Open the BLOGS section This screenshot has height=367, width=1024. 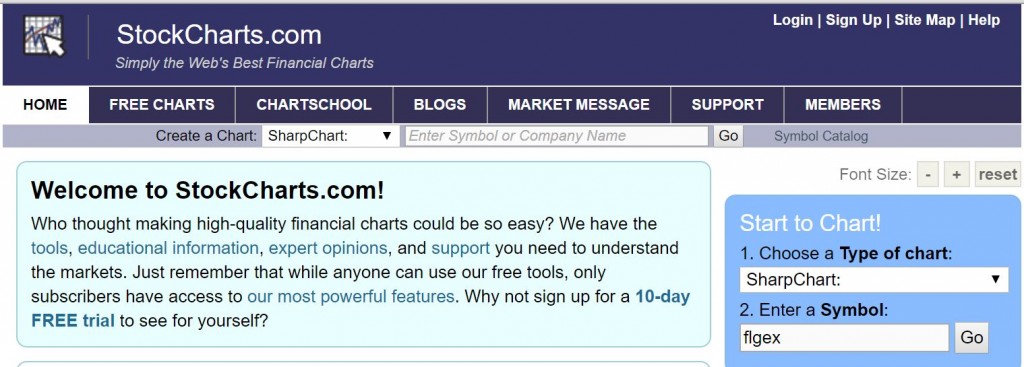pos(440,104)
